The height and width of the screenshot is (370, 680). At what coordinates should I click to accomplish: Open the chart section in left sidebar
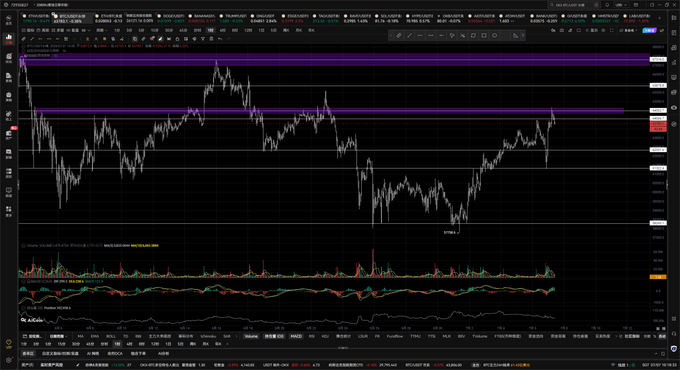[x=8, y=39]
